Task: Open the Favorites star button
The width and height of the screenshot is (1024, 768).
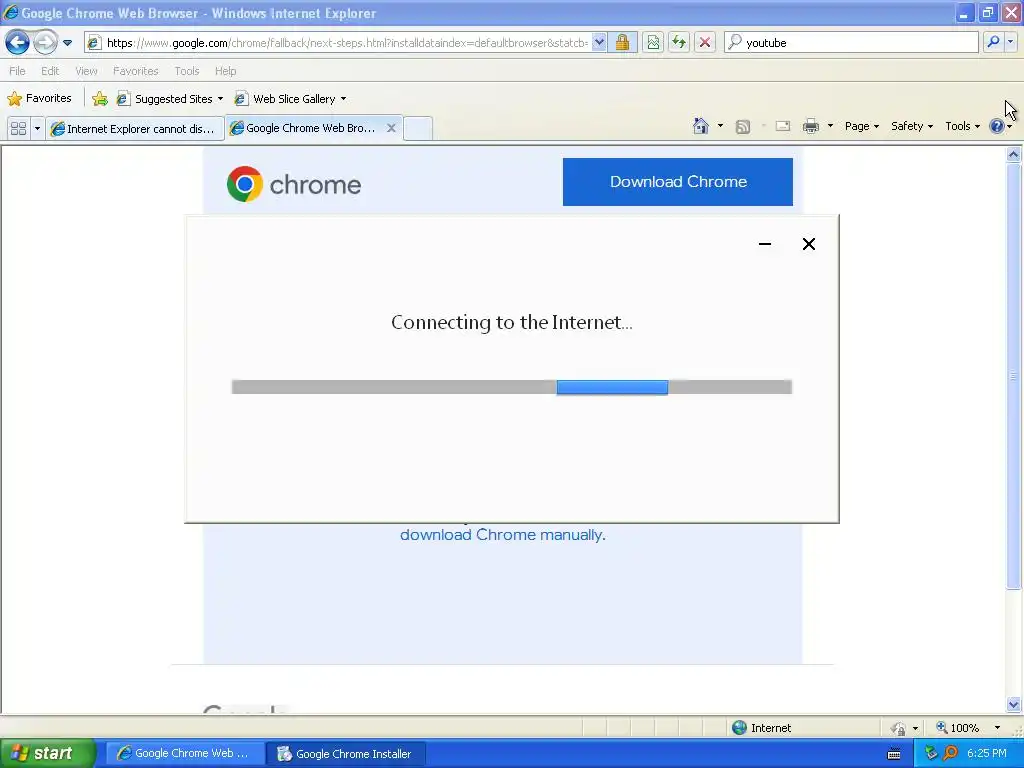Action: point(39,99)
